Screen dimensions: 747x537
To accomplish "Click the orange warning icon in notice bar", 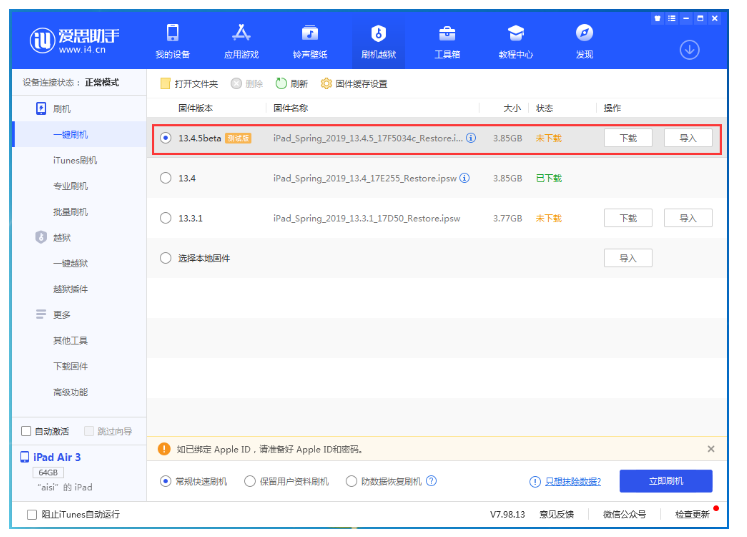I will click(x=164, y=449).
